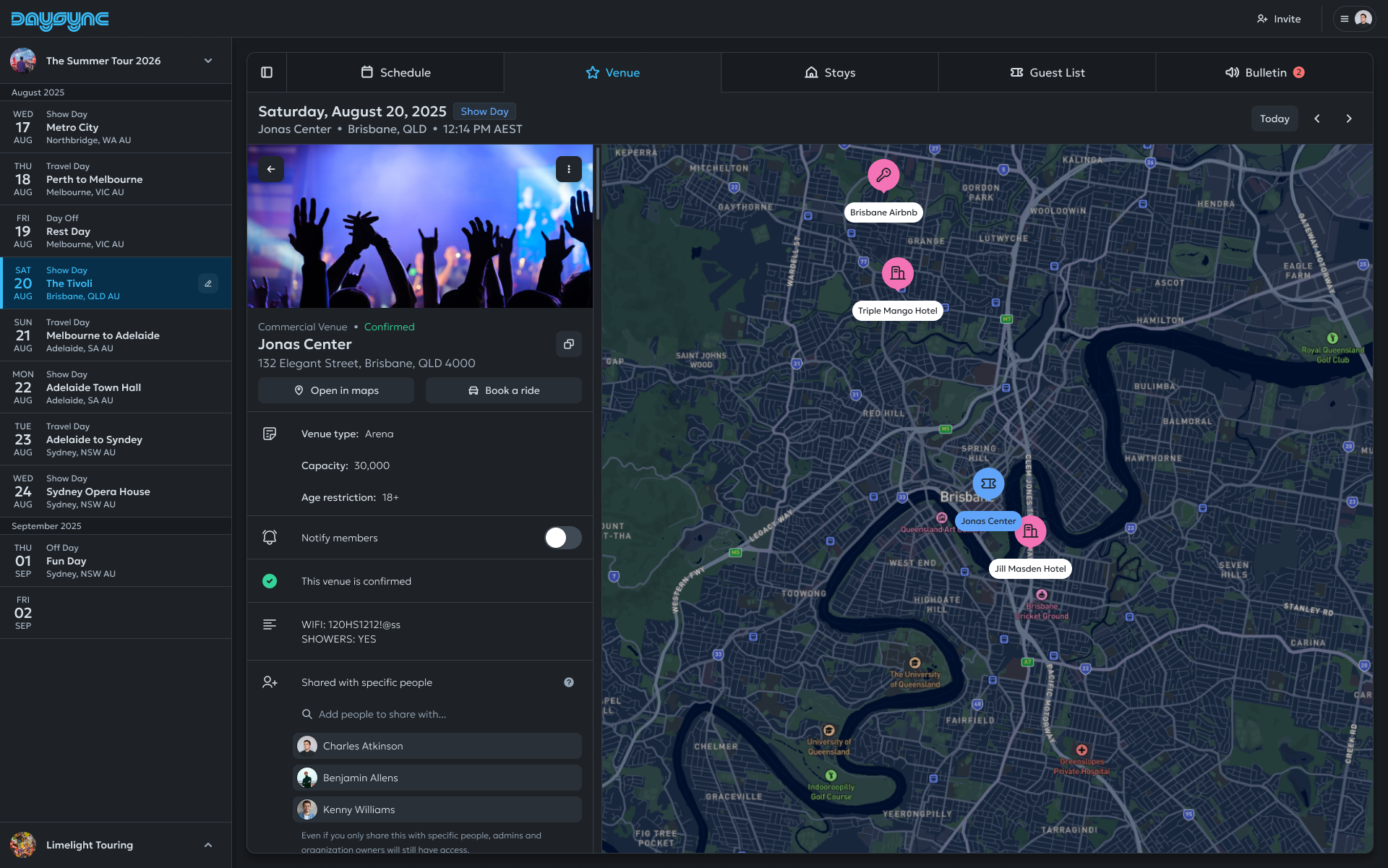Expand The Summer Tour 2026 dropdown
The width and height of the screenshot is (1388, 868).
click(x=208, y=61)
